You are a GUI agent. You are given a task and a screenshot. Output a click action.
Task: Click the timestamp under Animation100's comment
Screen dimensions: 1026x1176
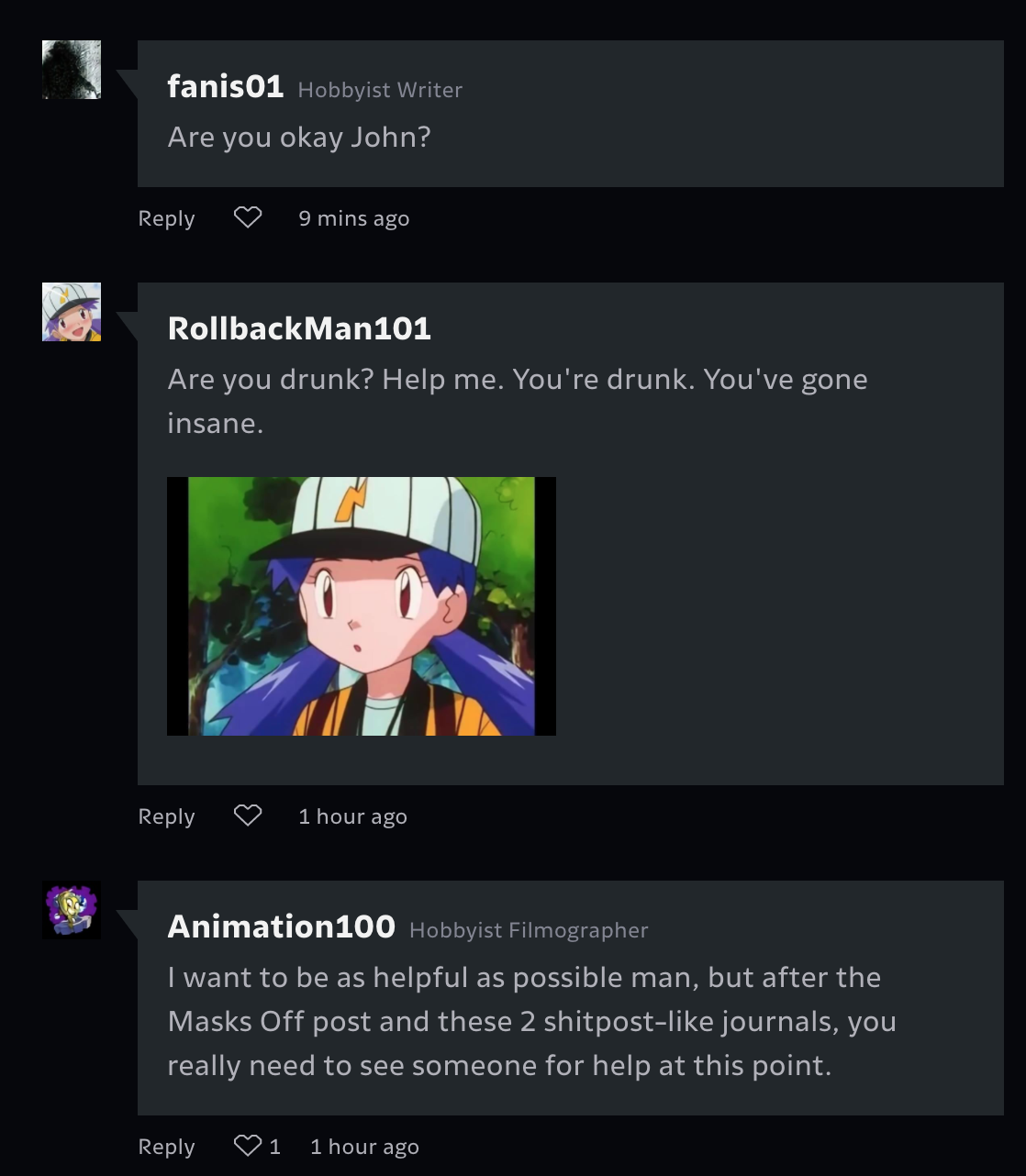(364, 1147)
